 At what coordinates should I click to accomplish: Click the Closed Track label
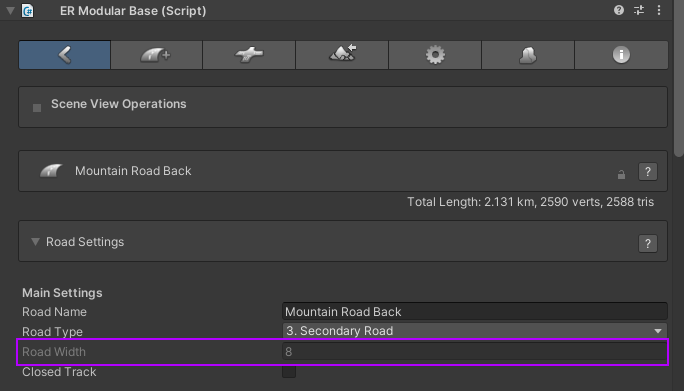(59, 372)
